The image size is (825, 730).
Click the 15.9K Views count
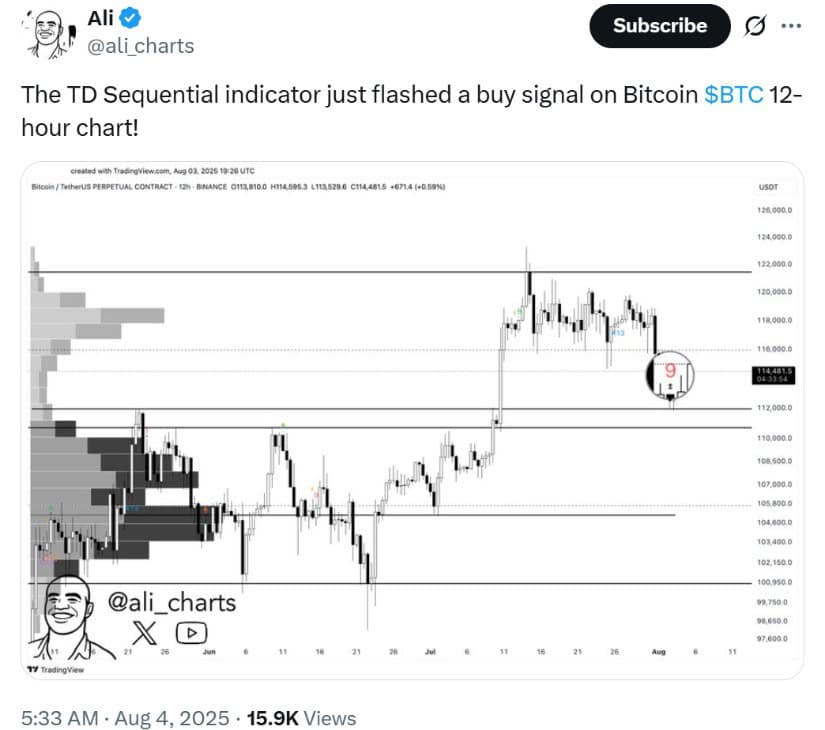(x=301, y=718)
